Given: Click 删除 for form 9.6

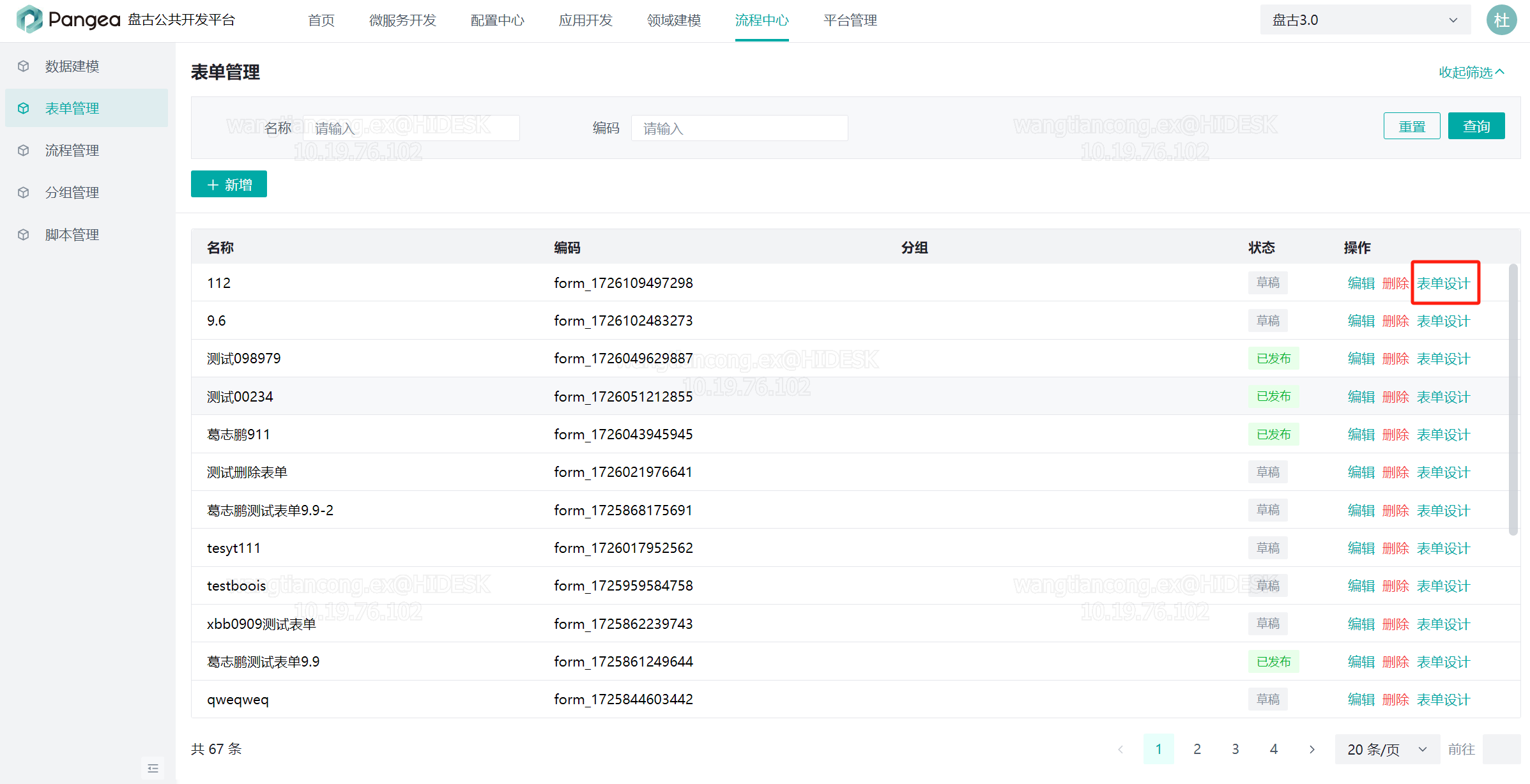Looking at the screenshot, I should [x=1396, y=321].
